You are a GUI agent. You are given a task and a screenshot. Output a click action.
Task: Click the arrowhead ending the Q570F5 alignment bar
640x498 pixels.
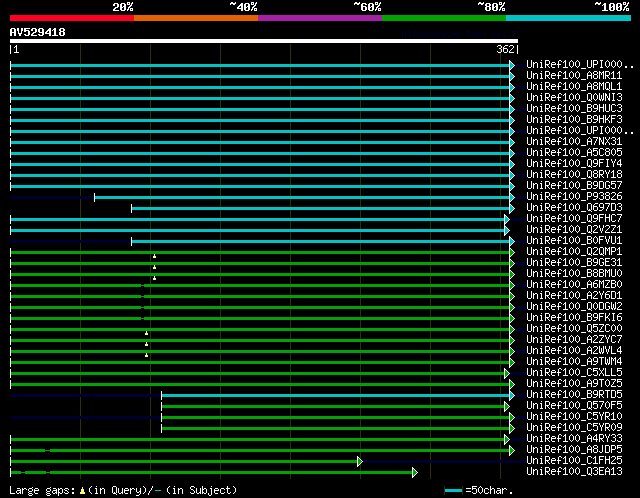click(x=507, y=407)
